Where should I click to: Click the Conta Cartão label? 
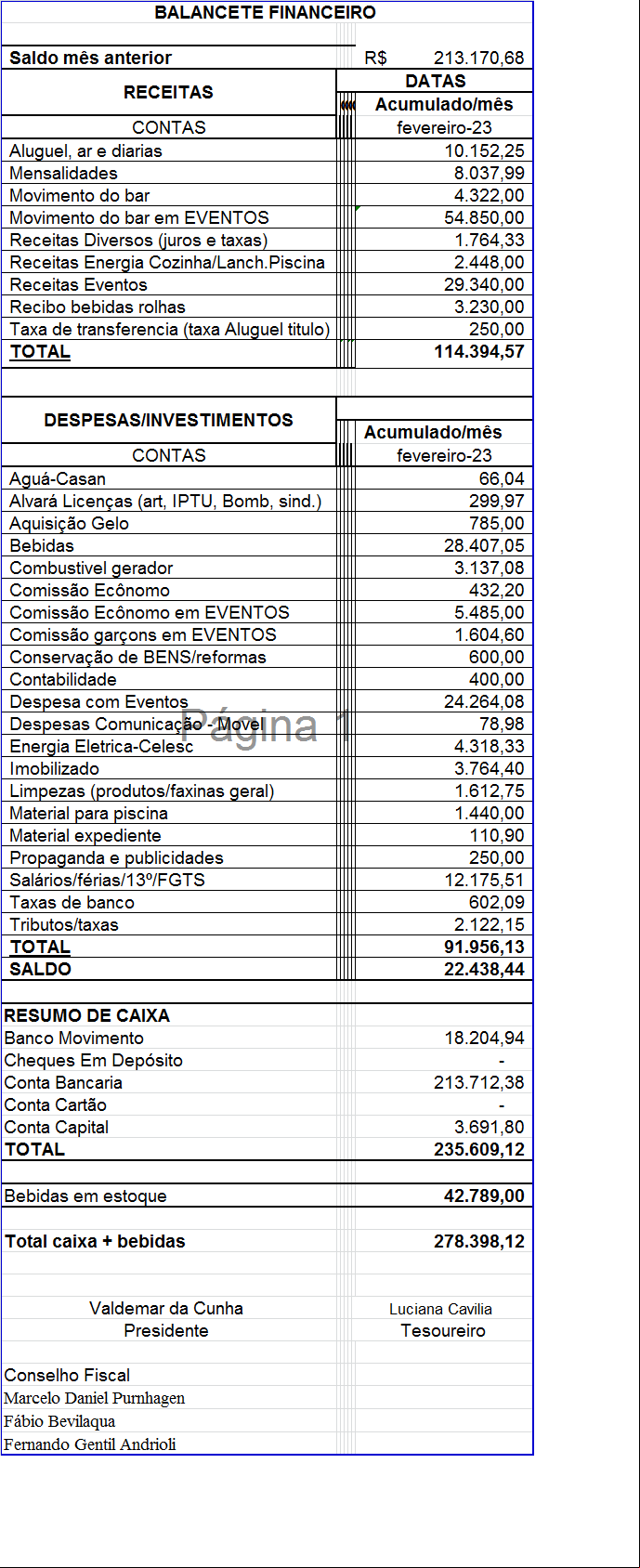[55, 1104]
